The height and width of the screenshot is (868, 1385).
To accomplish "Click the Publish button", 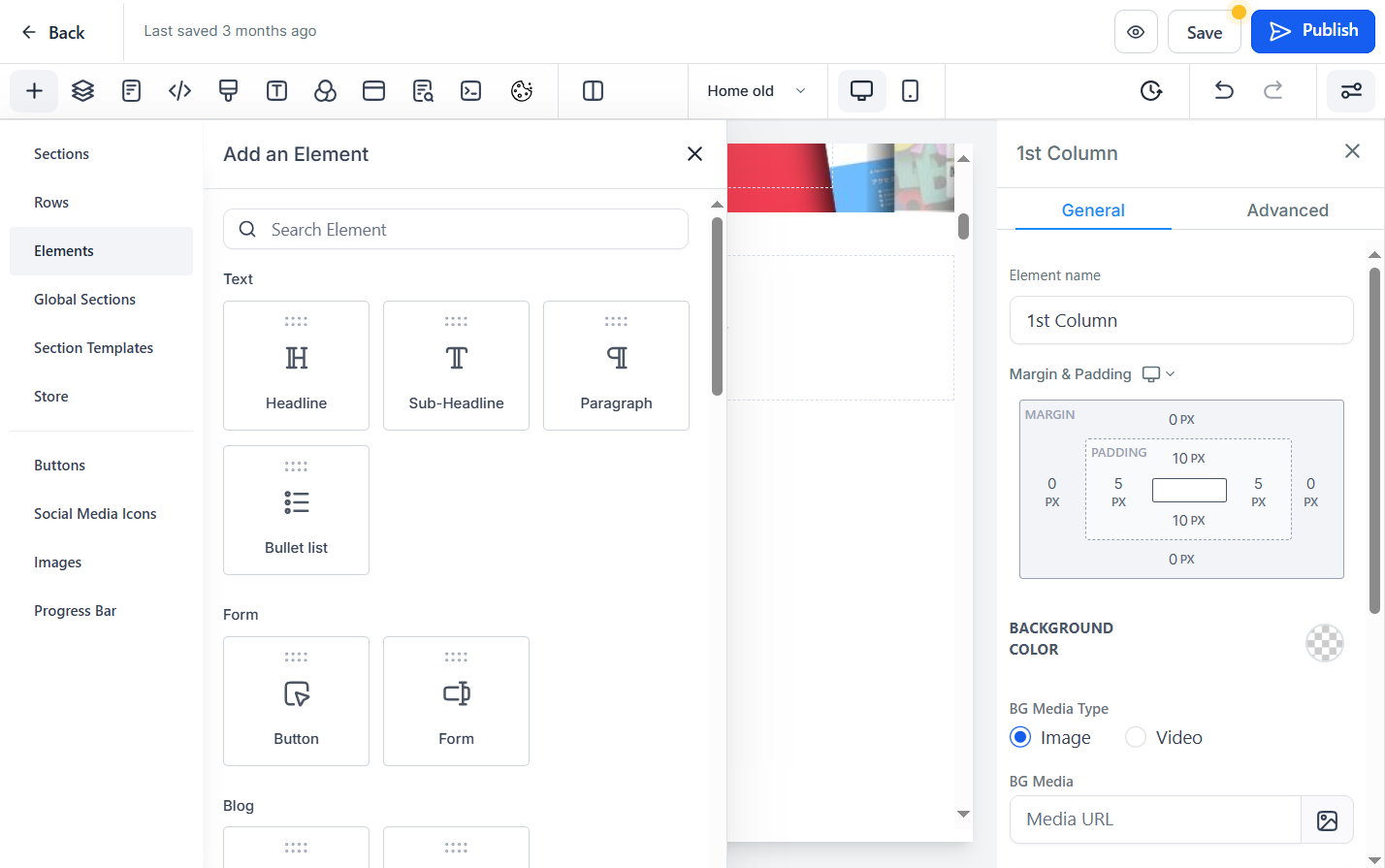I will pos(1313,31).
